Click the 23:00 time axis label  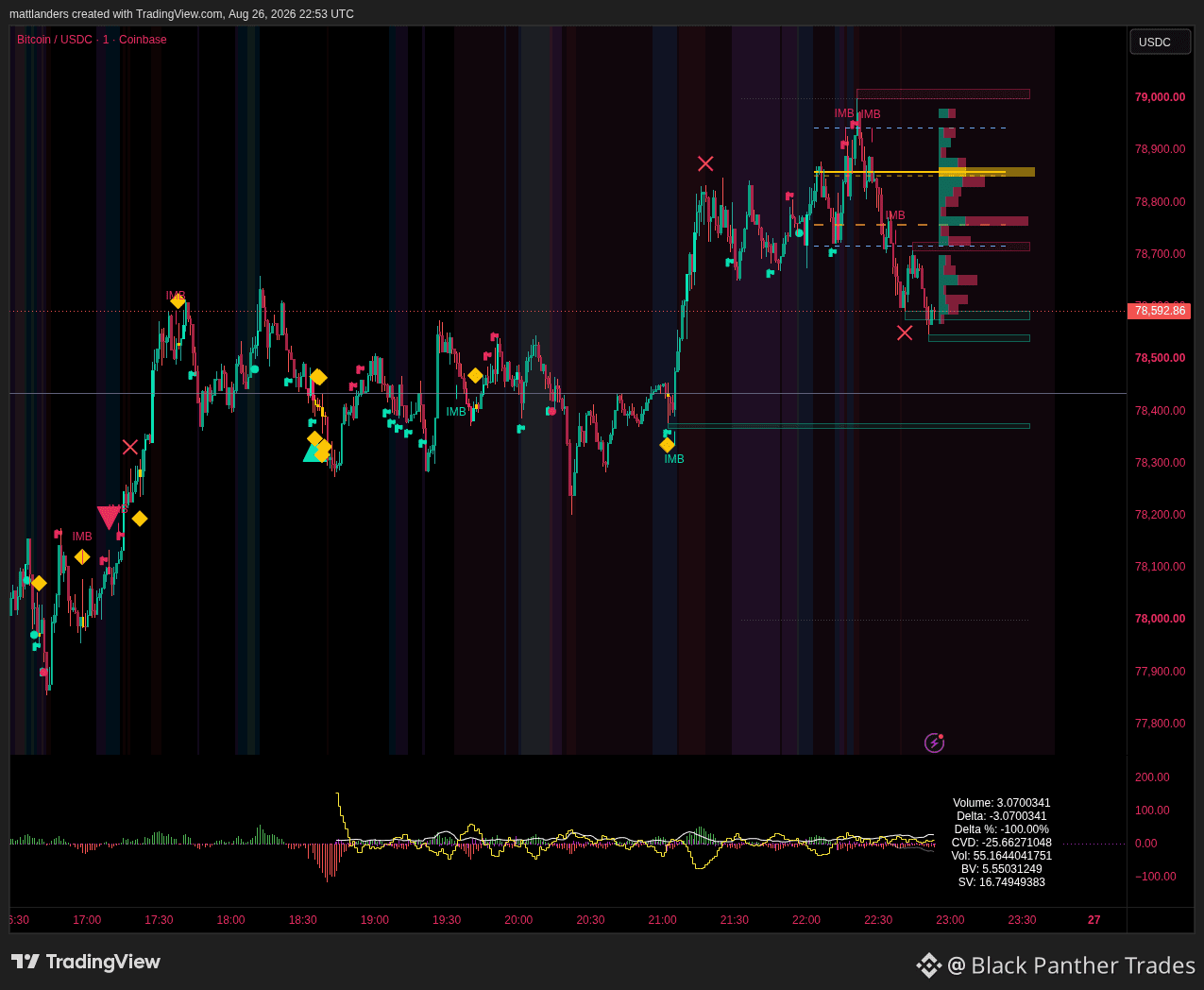tap(950, 920)
